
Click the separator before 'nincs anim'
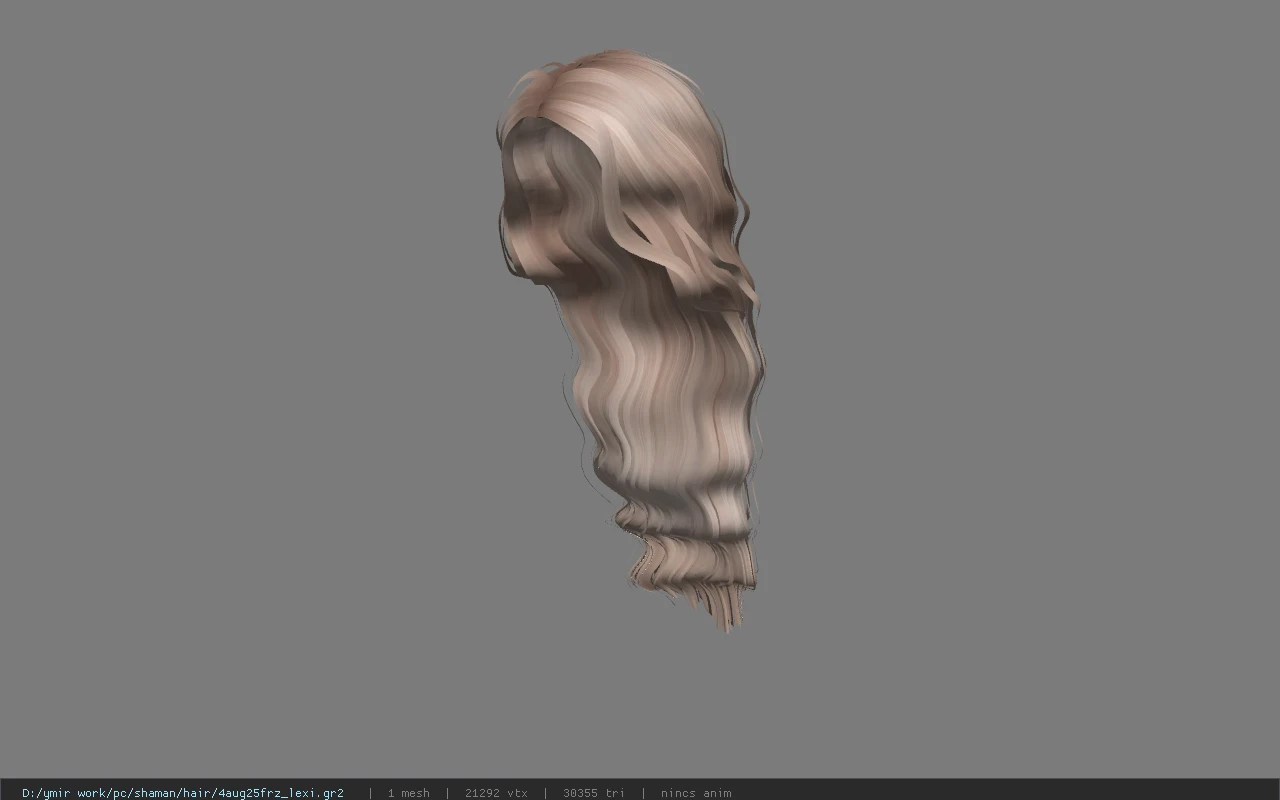(643, 793)
